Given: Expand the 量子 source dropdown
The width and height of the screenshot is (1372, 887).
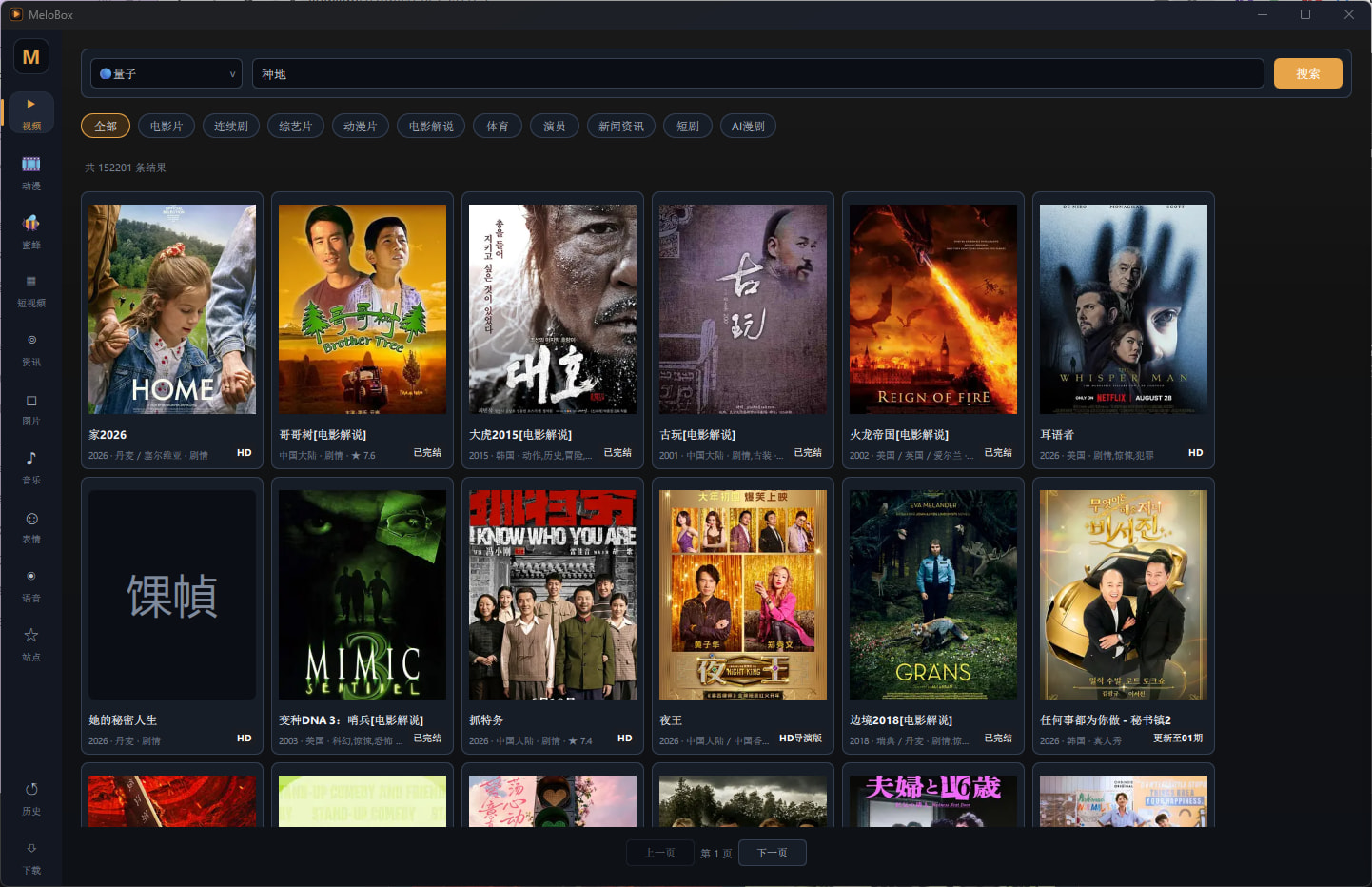Looking at the screenshot, I should pyautogui.click(x=167, y=73).
